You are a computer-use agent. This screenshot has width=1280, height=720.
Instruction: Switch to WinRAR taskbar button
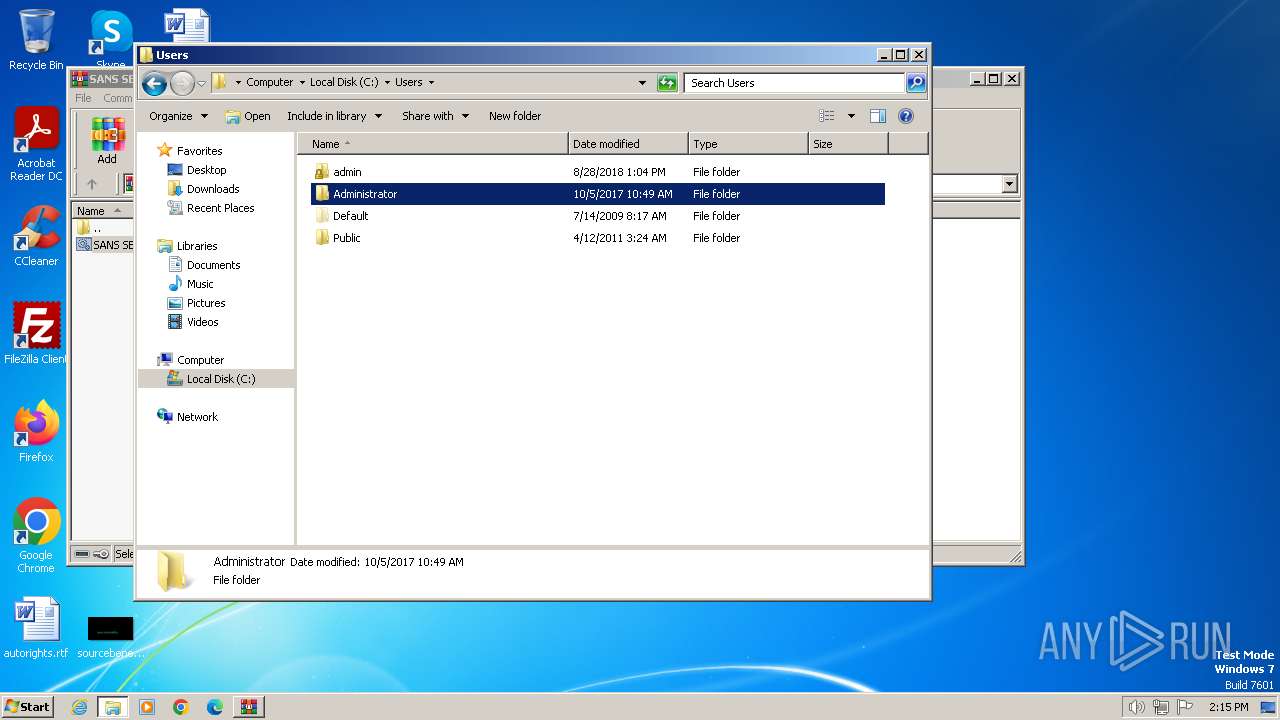tap(248, 707)
